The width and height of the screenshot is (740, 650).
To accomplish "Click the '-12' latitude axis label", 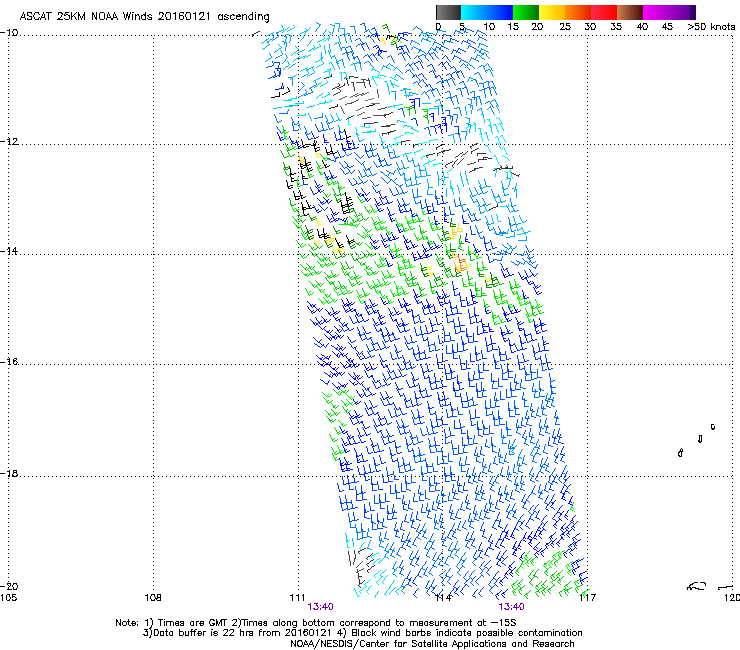I will [x=9, y=142].
